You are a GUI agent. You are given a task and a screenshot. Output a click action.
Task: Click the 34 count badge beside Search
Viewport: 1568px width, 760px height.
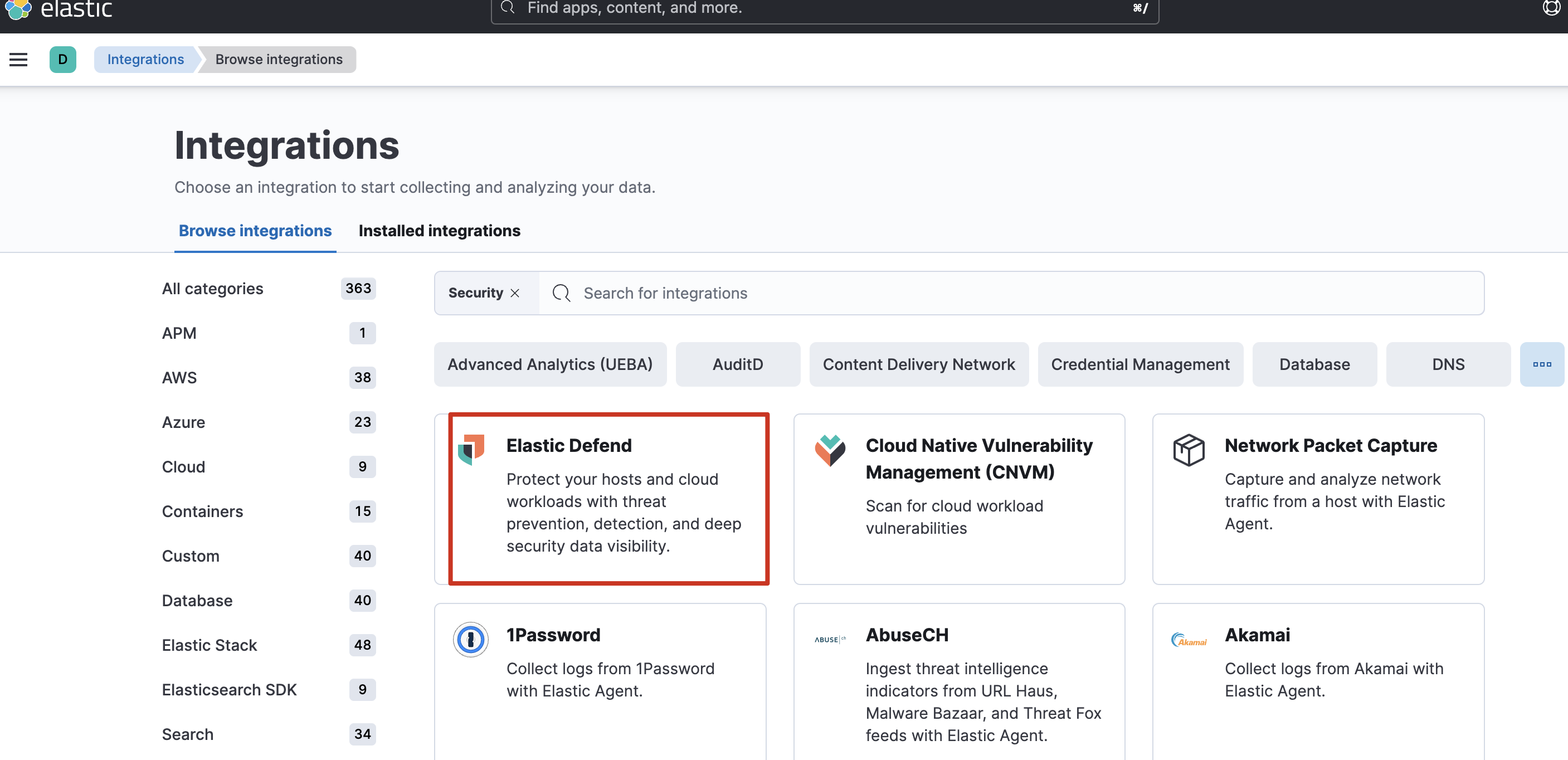click(363, 734)
